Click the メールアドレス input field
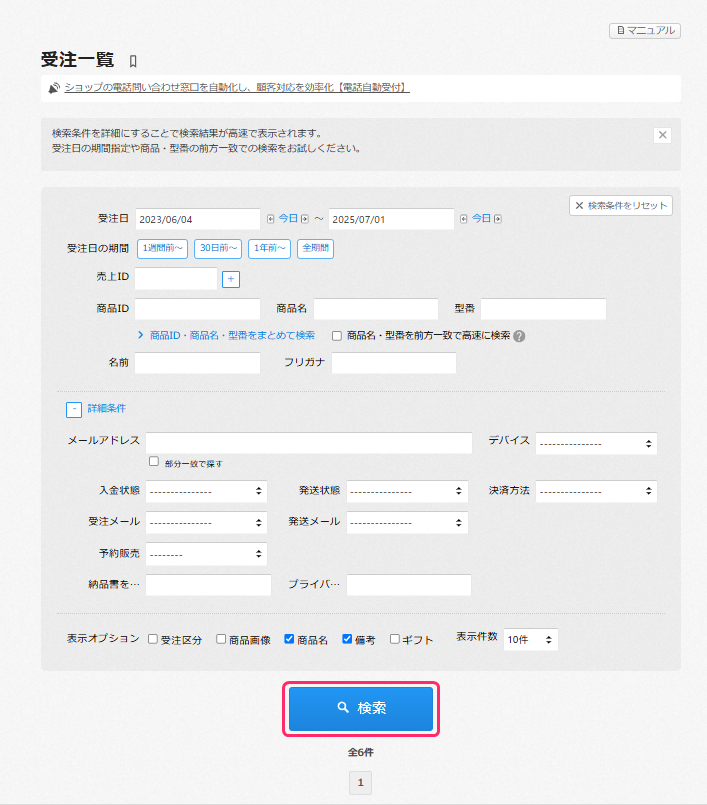Viewport: 707px width, 805px height. pos(309,443)
